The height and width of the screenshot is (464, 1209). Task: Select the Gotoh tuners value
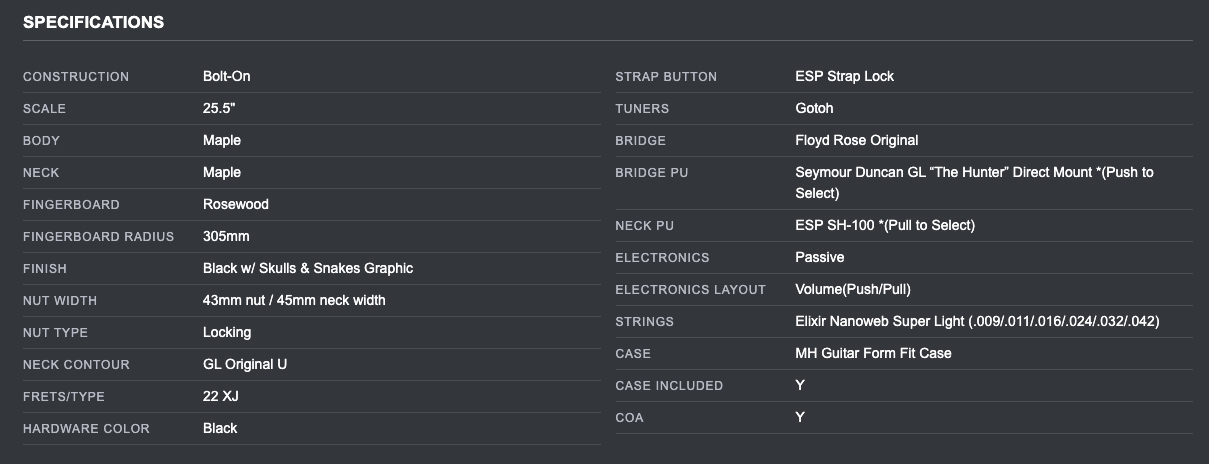[x=814, y=108]
